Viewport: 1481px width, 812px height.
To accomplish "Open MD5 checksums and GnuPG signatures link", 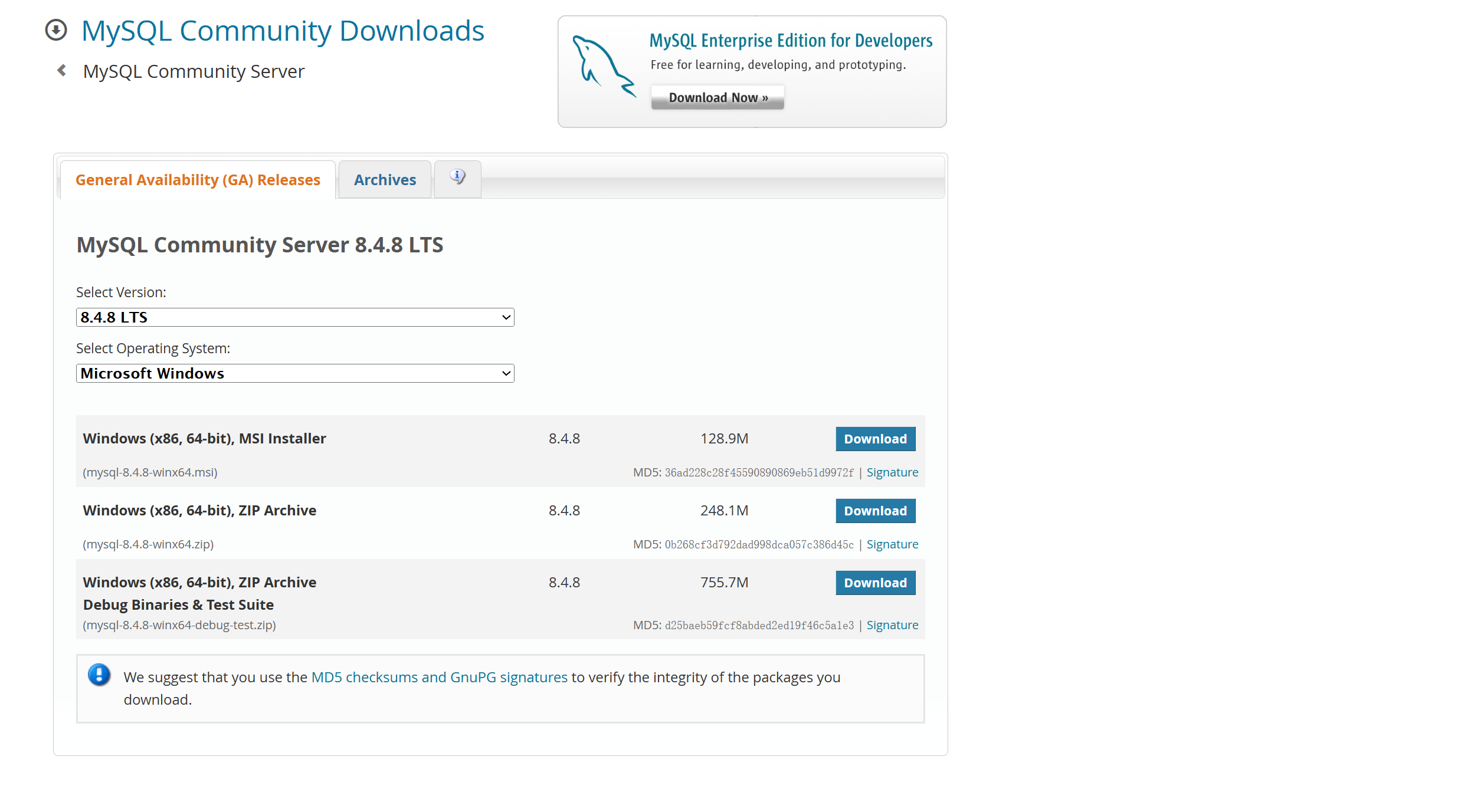I will click(x=439, y=677).
